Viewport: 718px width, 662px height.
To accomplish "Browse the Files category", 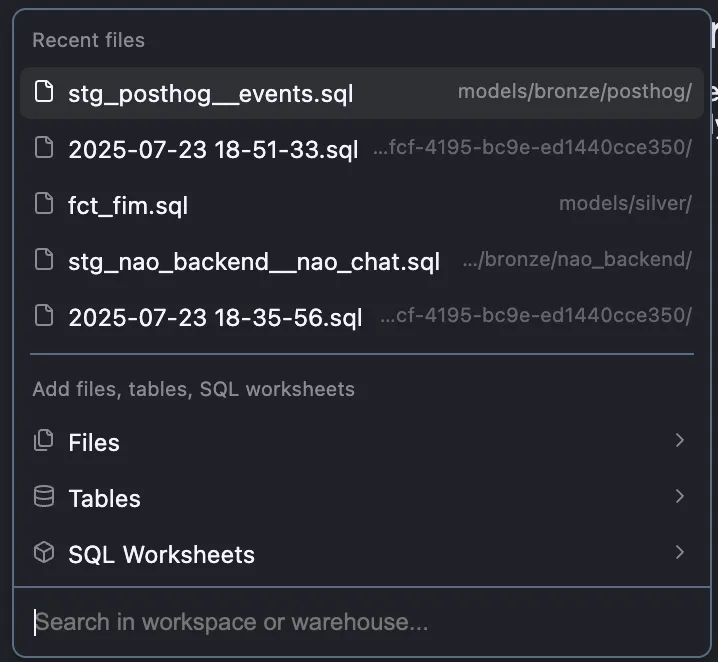I will pos(94,442).
